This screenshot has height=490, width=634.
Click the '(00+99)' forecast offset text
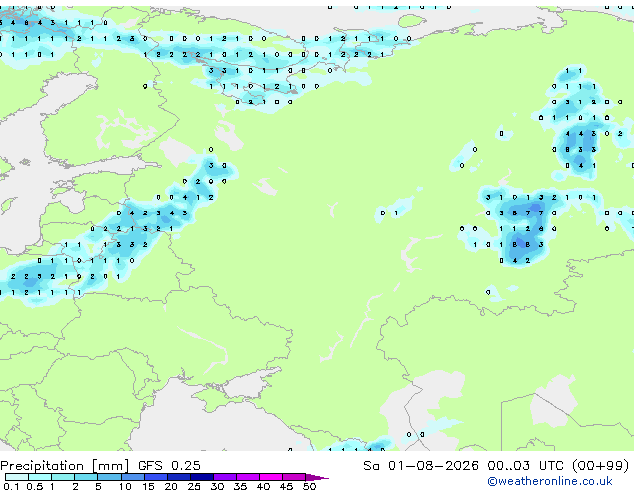coord(601,466)
